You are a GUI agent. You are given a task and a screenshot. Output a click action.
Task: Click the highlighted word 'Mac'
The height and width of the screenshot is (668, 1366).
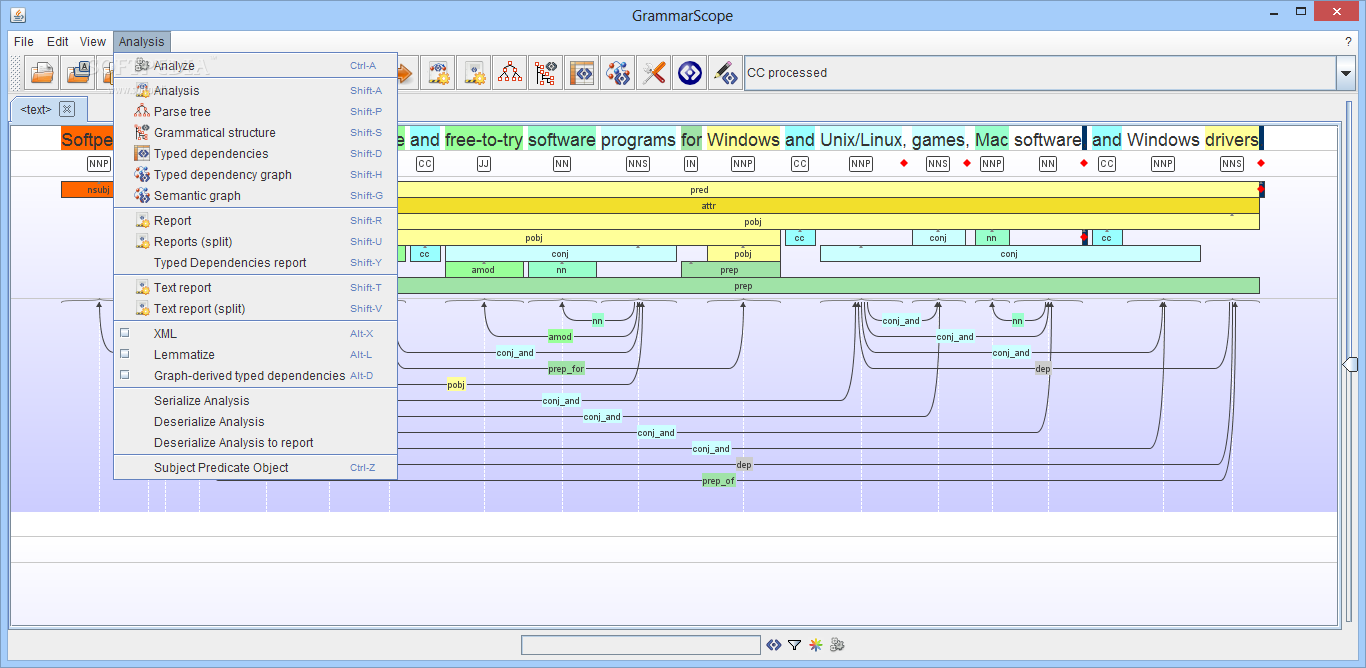tap(992, 140)
